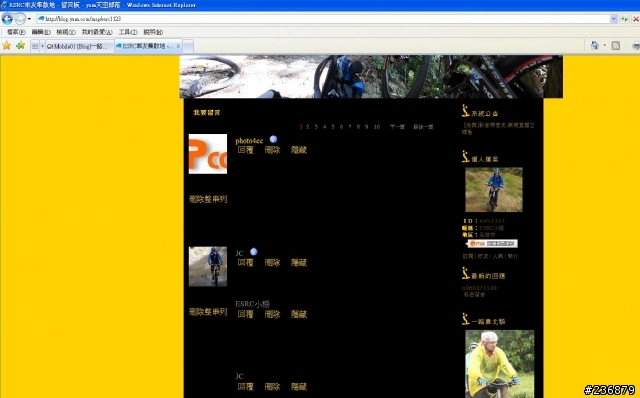Click 回覆 under the ESRC小楊 reply
The image size is (640, 398).
coord(245,314)
